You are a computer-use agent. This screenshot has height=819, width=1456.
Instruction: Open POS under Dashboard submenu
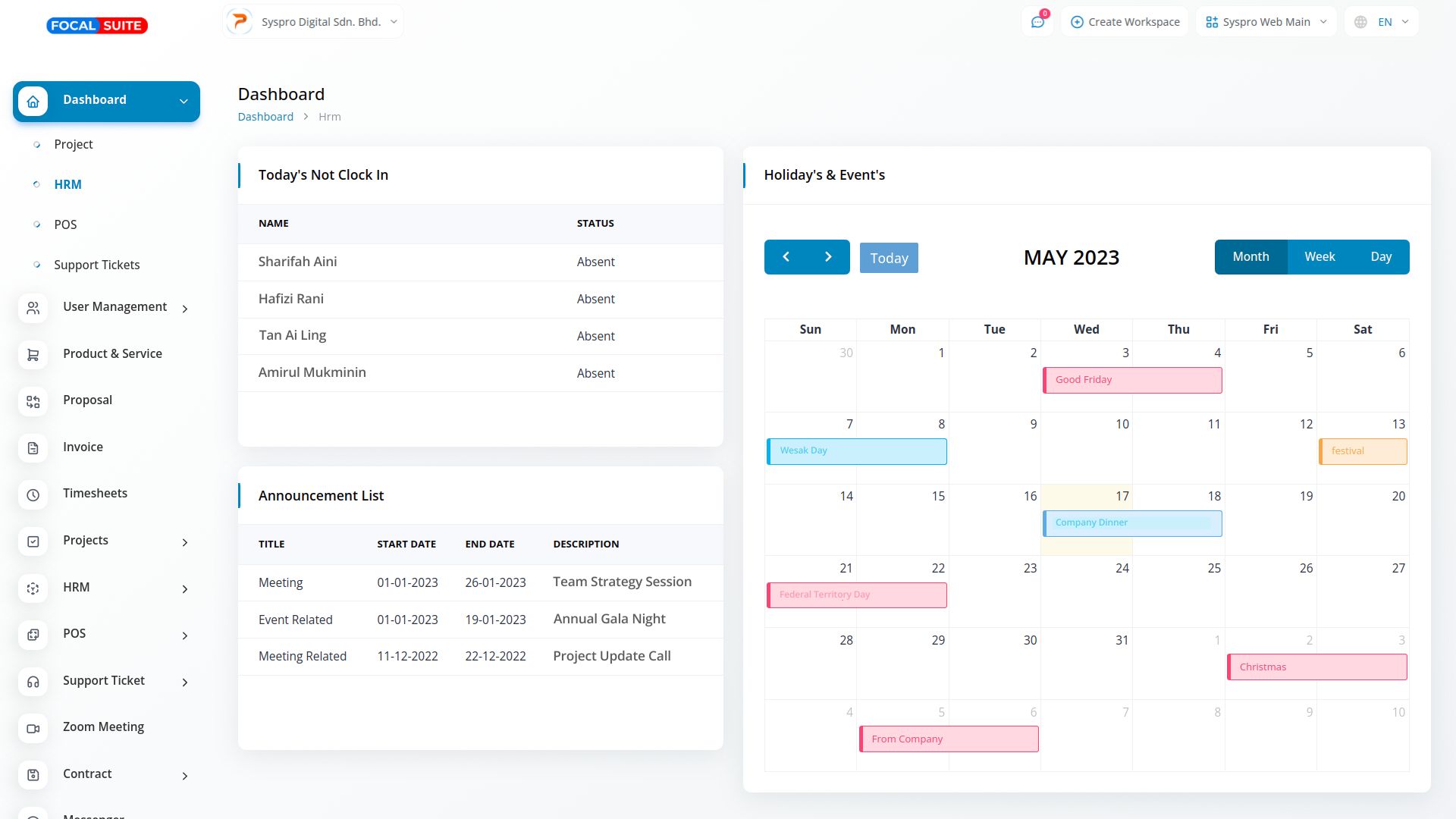[x=65, y=224]
